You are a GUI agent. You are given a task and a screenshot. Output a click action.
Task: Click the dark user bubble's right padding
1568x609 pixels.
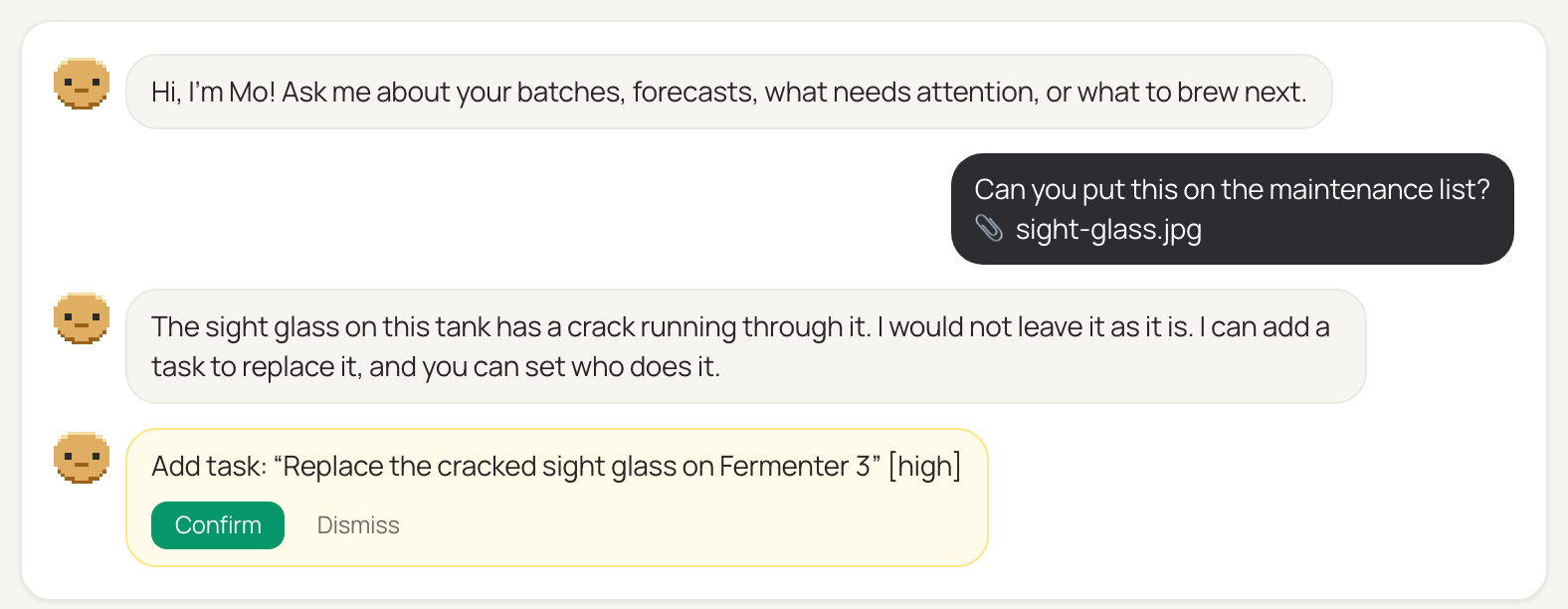click(1502, 209)
